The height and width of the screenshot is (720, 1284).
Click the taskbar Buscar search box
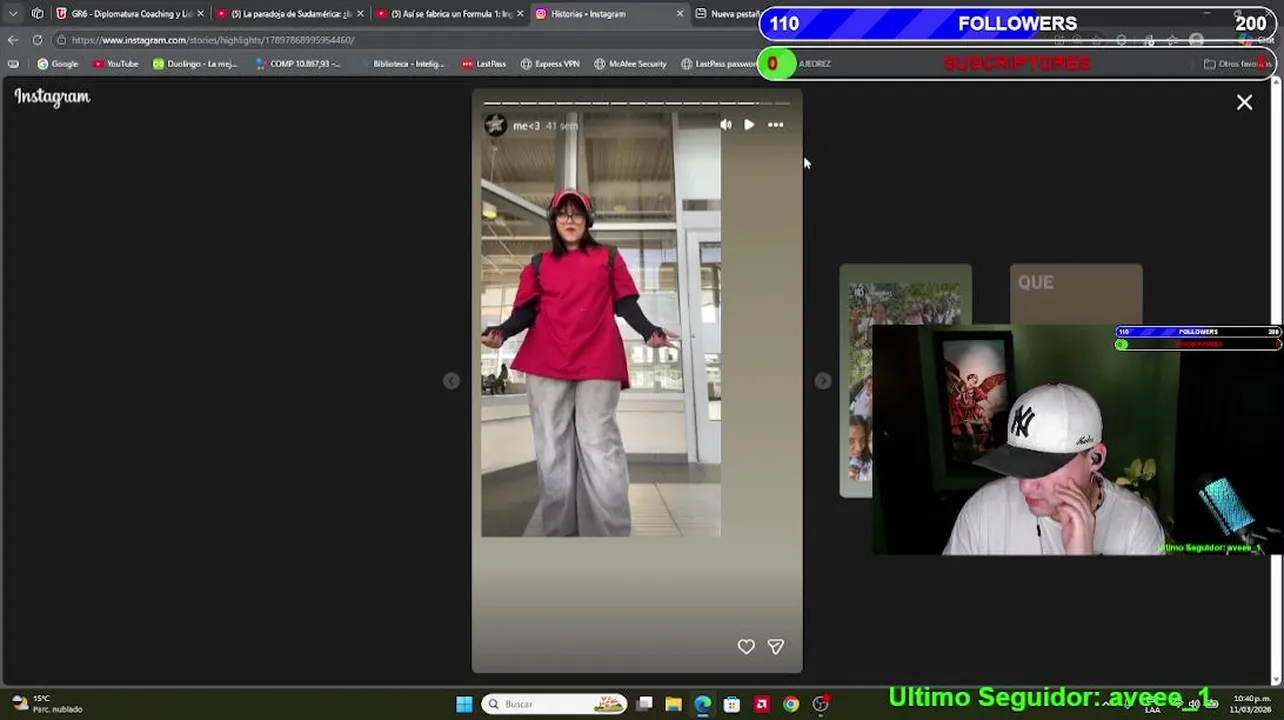553,704
